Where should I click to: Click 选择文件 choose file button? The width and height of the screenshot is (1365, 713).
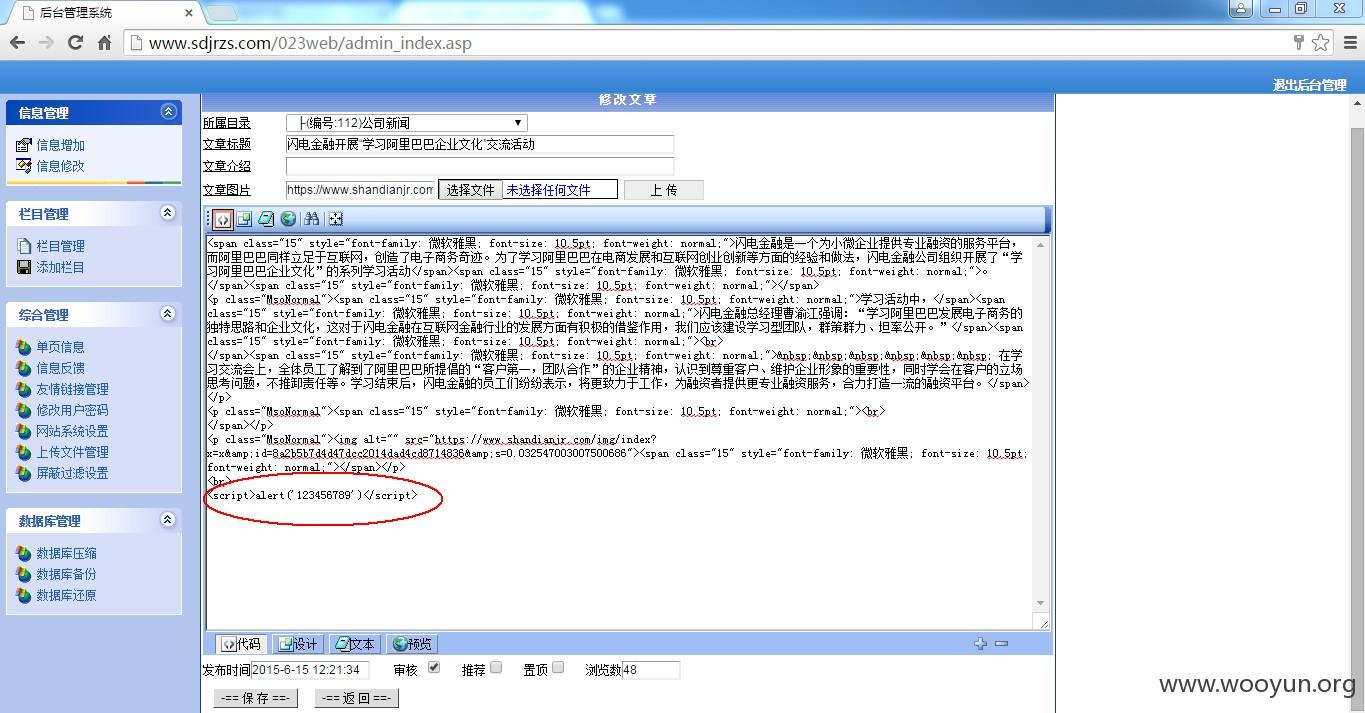pyautogui.click(x=470, y=190)
